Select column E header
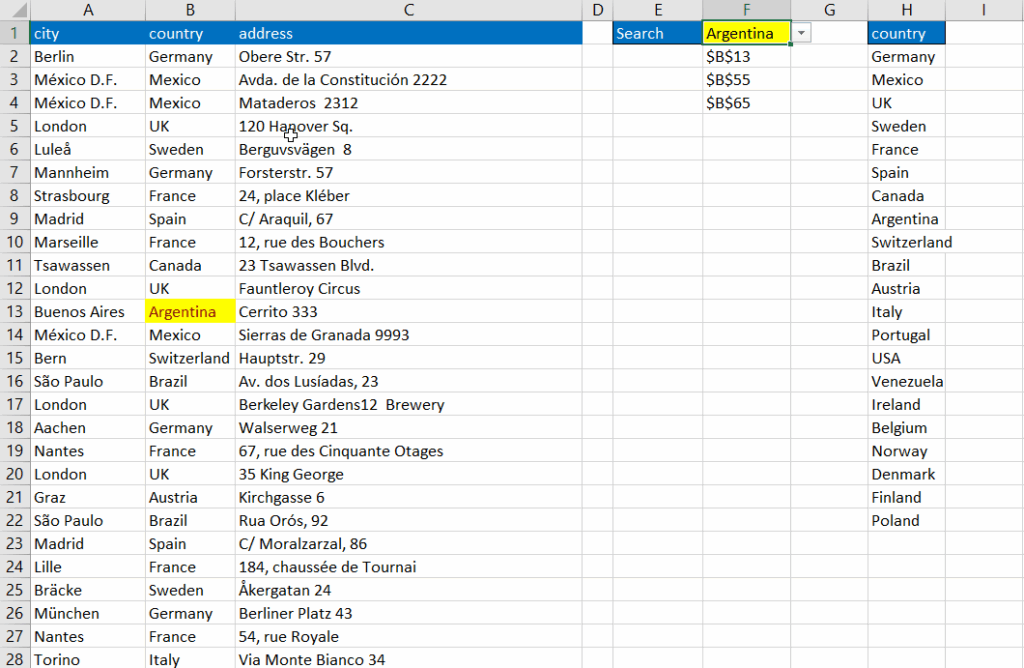 tap(658, 10)
